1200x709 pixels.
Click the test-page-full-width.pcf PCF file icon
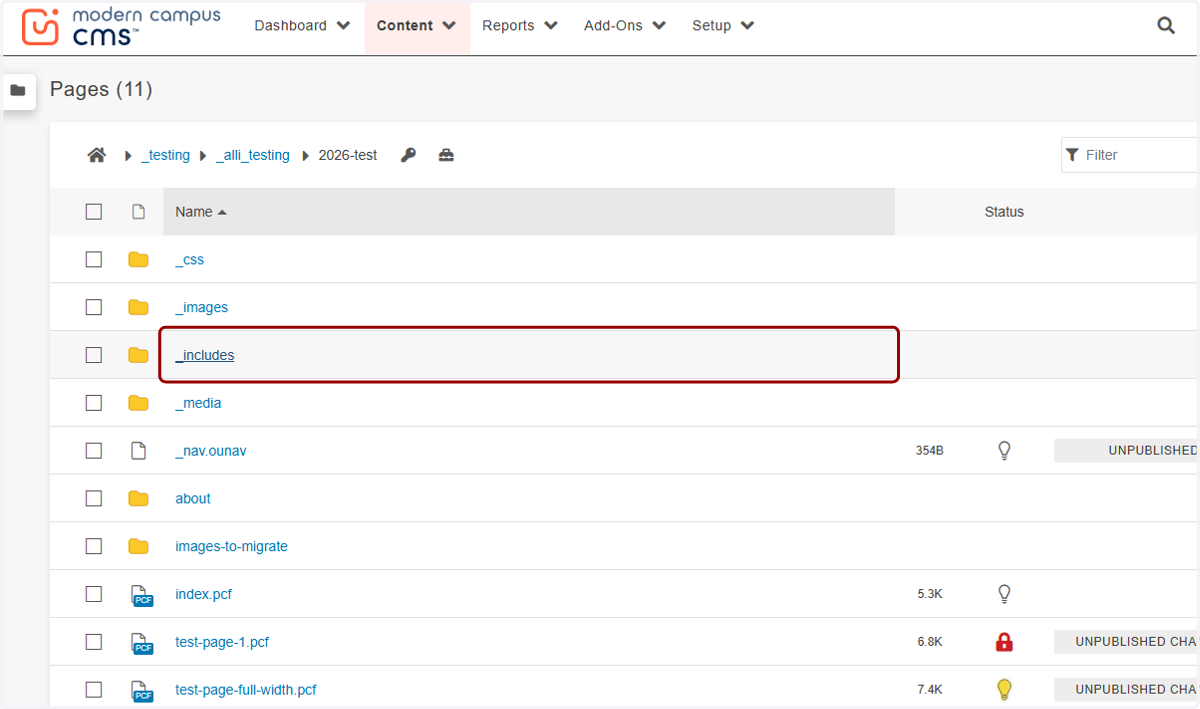click(142, 691)
